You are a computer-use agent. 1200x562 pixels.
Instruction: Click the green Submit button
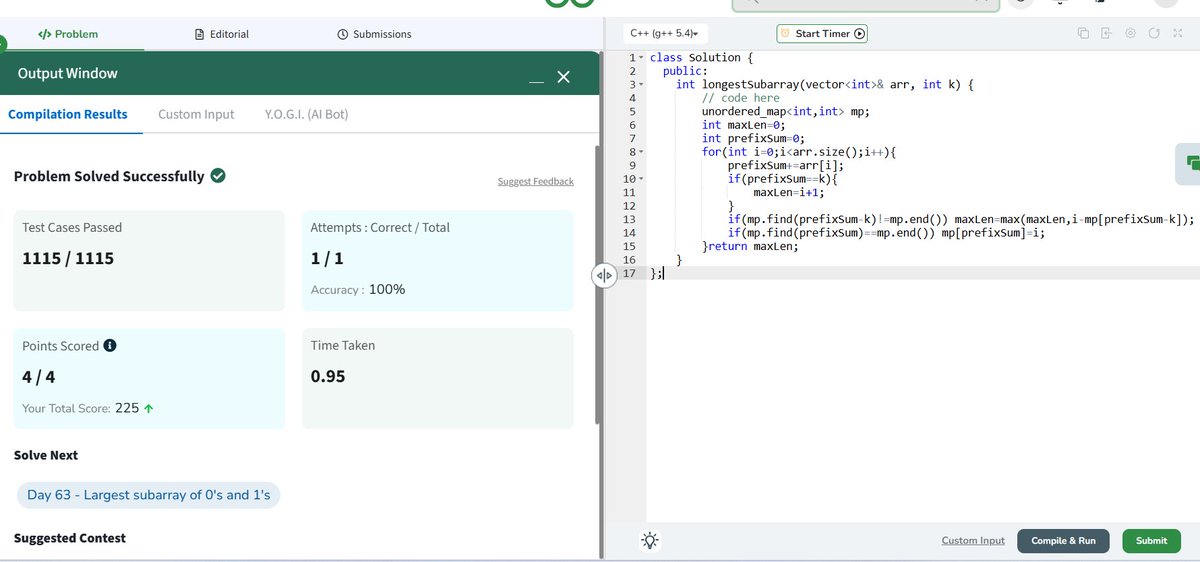click(x=1151, y=541)
